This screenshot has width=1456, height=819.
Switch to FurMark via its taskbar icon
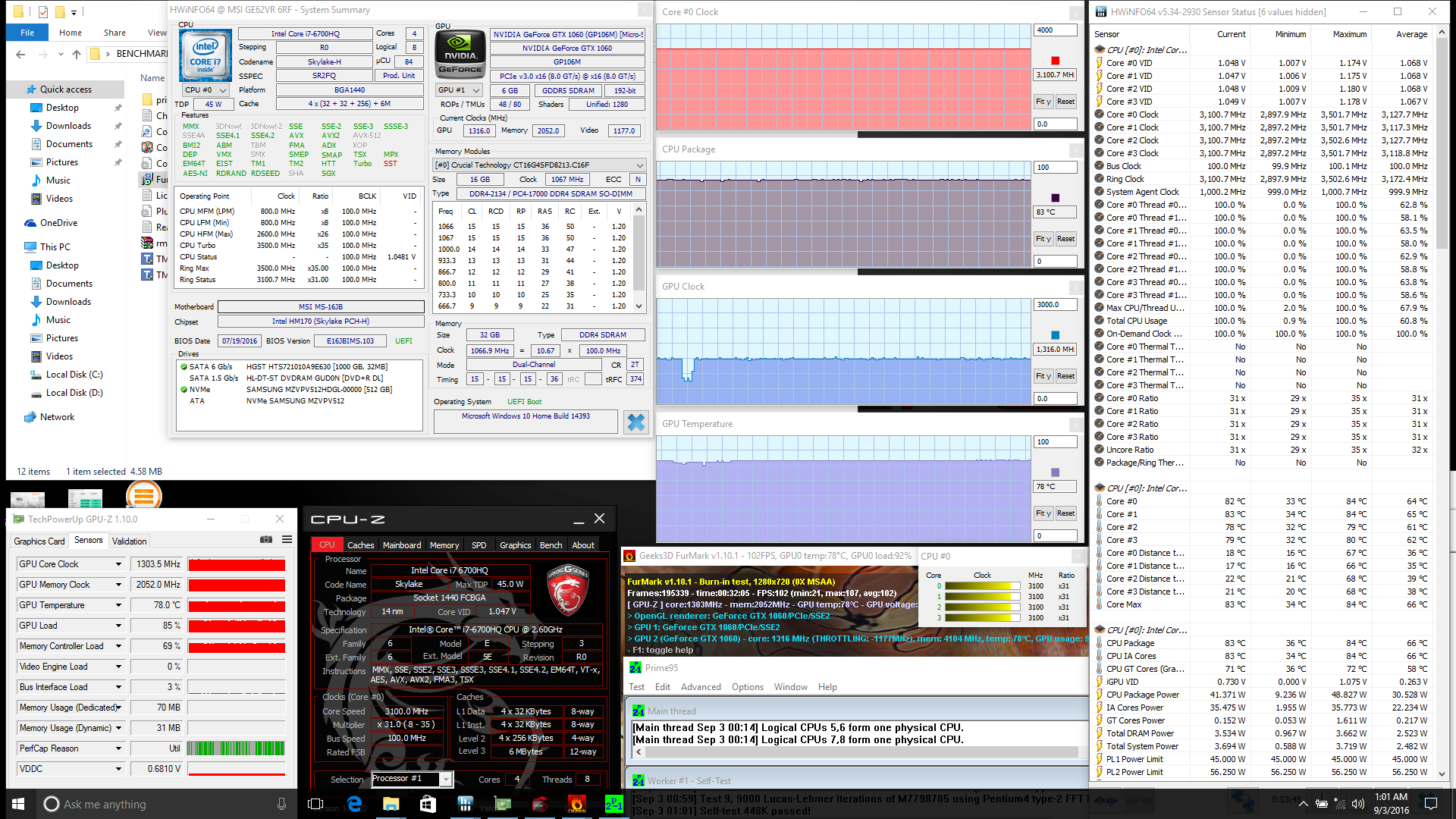[576, 804]
